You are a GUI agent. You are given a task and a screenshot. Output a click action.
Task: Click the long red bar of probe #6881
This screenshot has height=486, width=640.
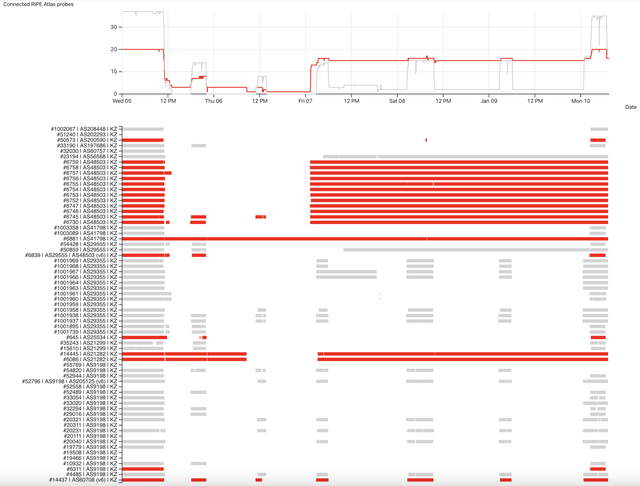(365, 239)
